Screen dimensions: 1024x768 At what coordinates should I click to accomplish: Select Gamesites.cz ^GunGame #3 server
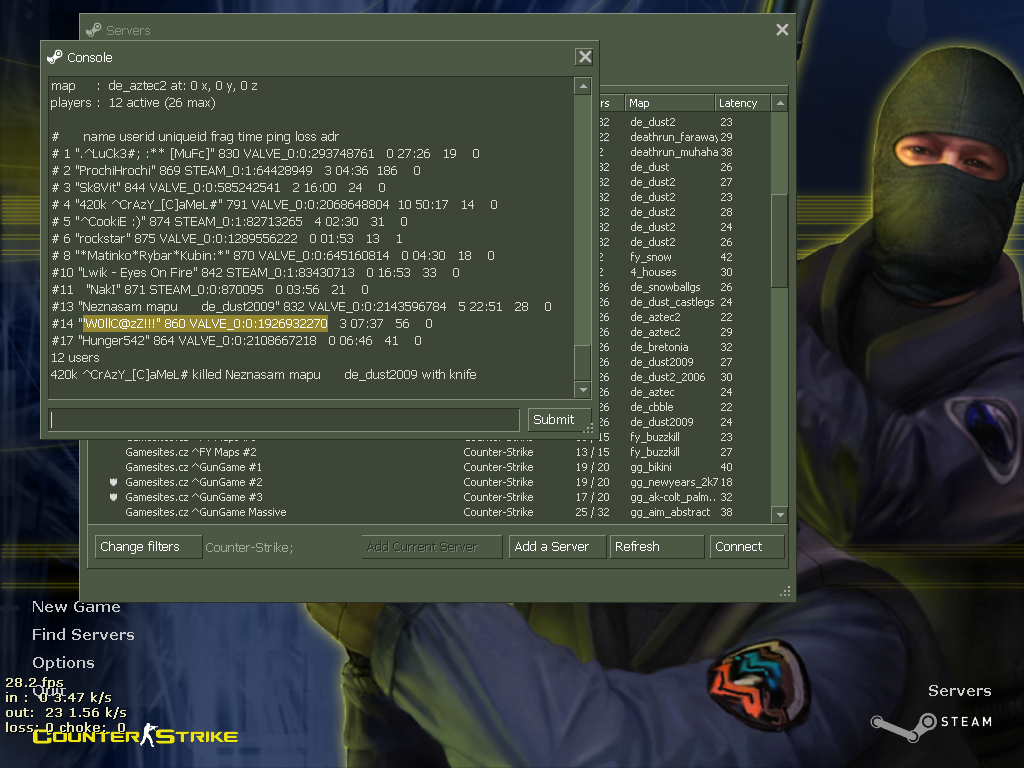(428, 497)
